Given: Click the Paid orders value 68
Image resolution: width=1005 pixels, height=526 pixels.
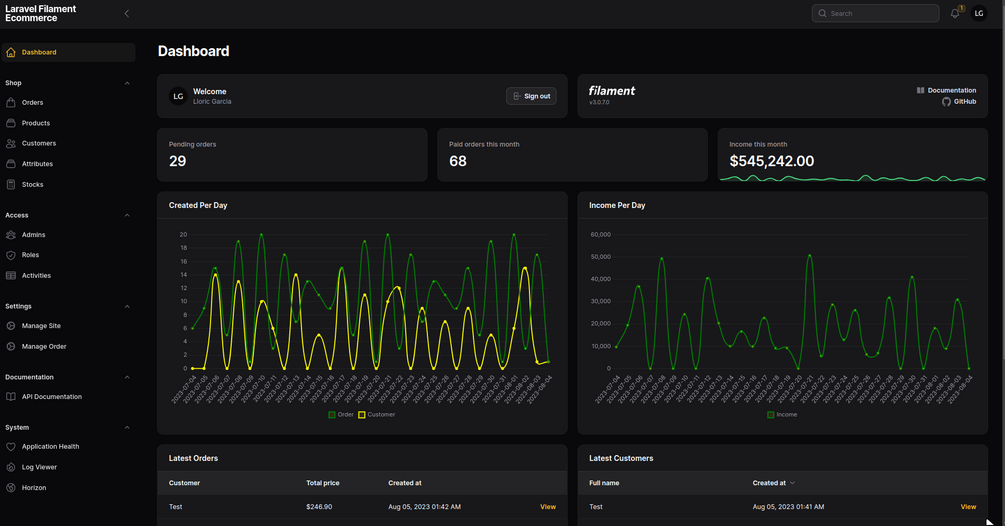Looking at the screenshot, I should 458,161.
